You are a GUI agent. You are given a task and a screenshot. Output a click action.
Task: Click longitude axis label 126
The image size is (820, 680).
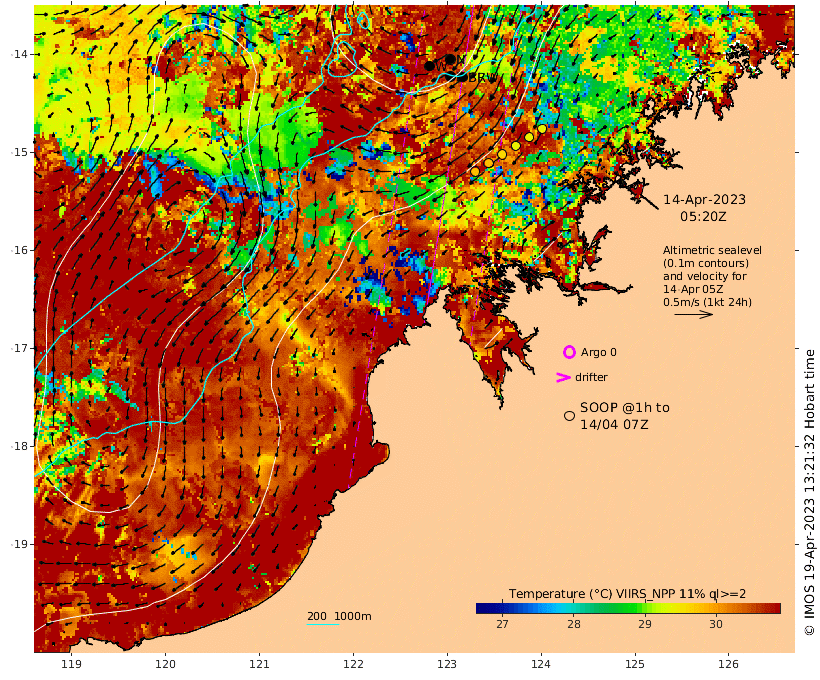click(728, 664)
